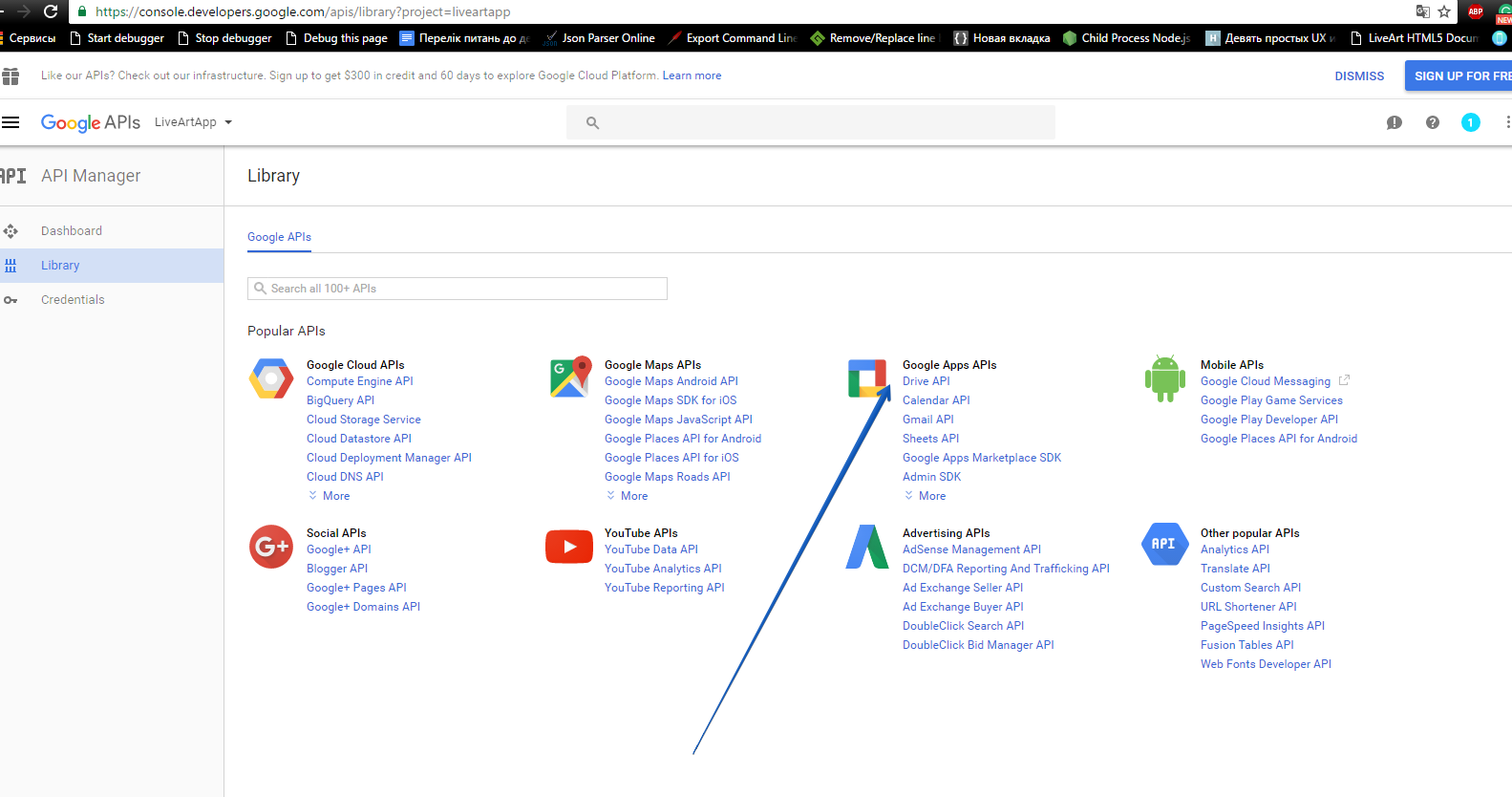Screen dimensions: 1512x797
Task: Open Web Fonts Developer API link
Action: click(1266, 664)
